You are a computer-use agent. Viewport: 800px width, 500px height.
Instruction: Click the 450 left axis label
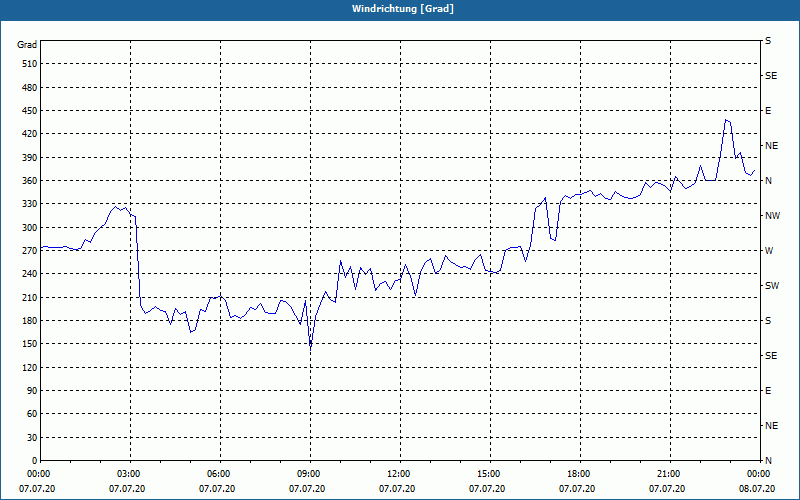pos(30,111)
